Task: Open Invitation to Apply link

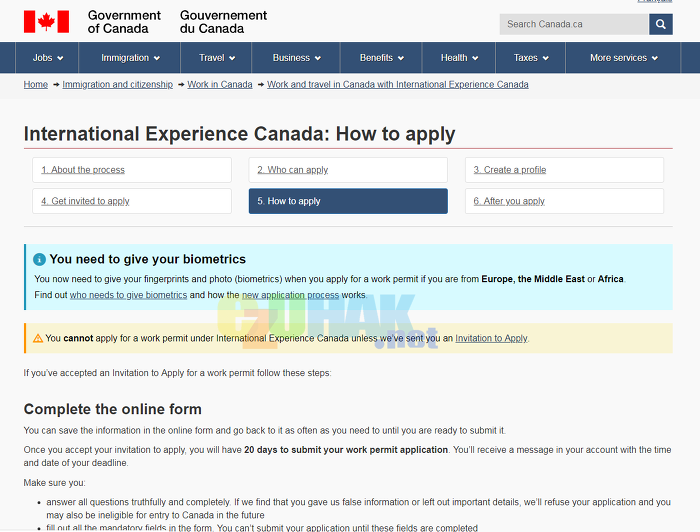Action: point(491,338)
